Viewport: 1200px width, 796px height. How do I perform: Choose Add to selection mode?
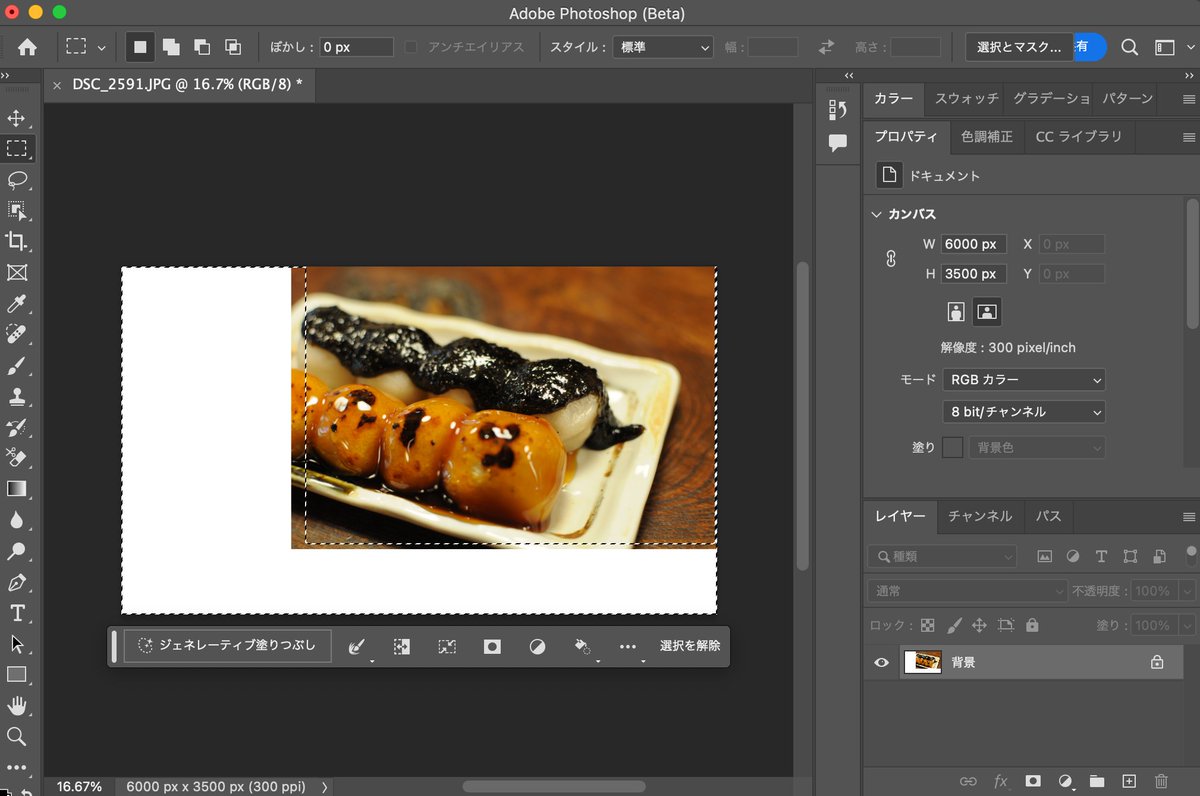click(x=171, y=47)
